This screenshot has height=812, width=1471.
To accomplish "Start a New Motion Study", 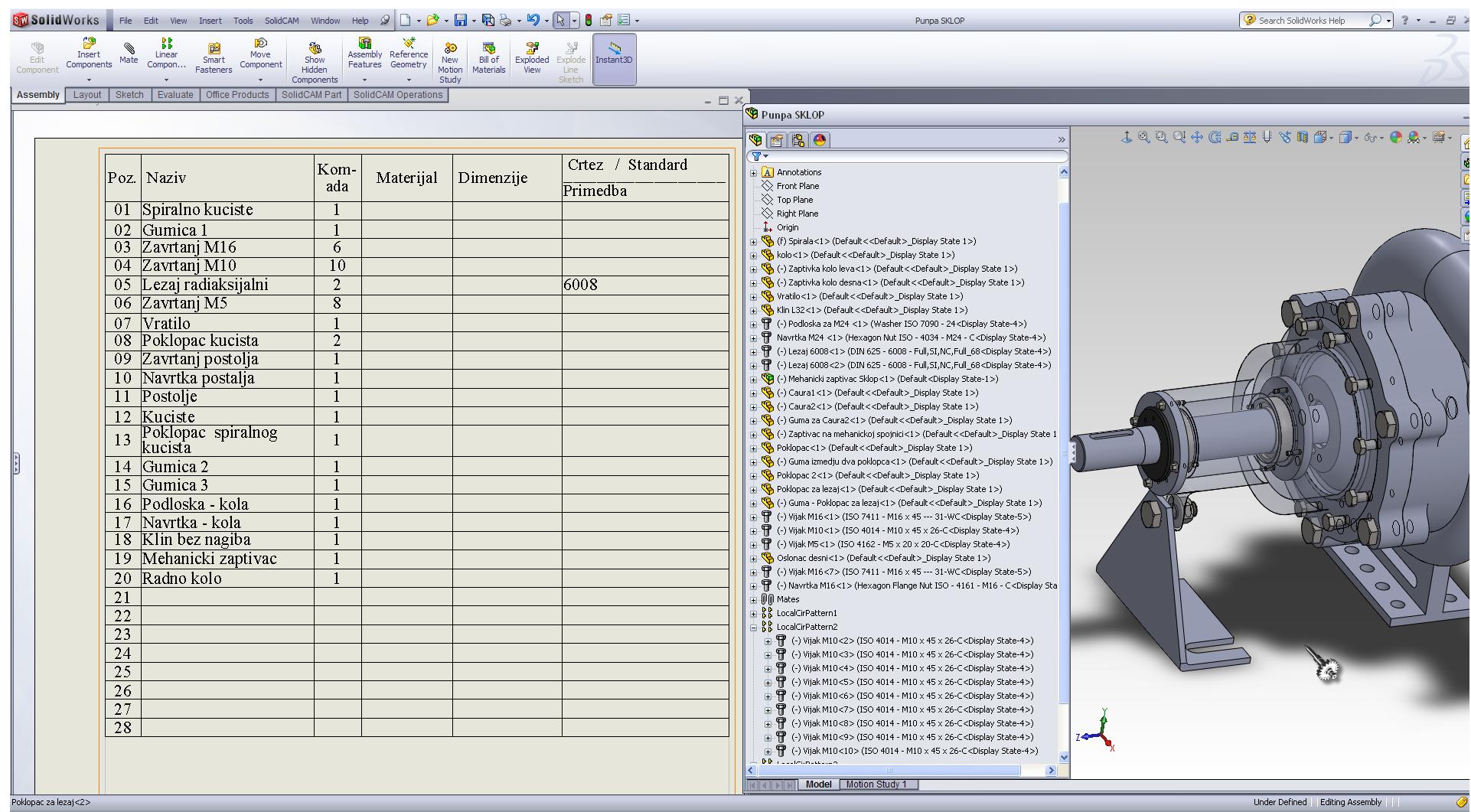I will (450, 64).
